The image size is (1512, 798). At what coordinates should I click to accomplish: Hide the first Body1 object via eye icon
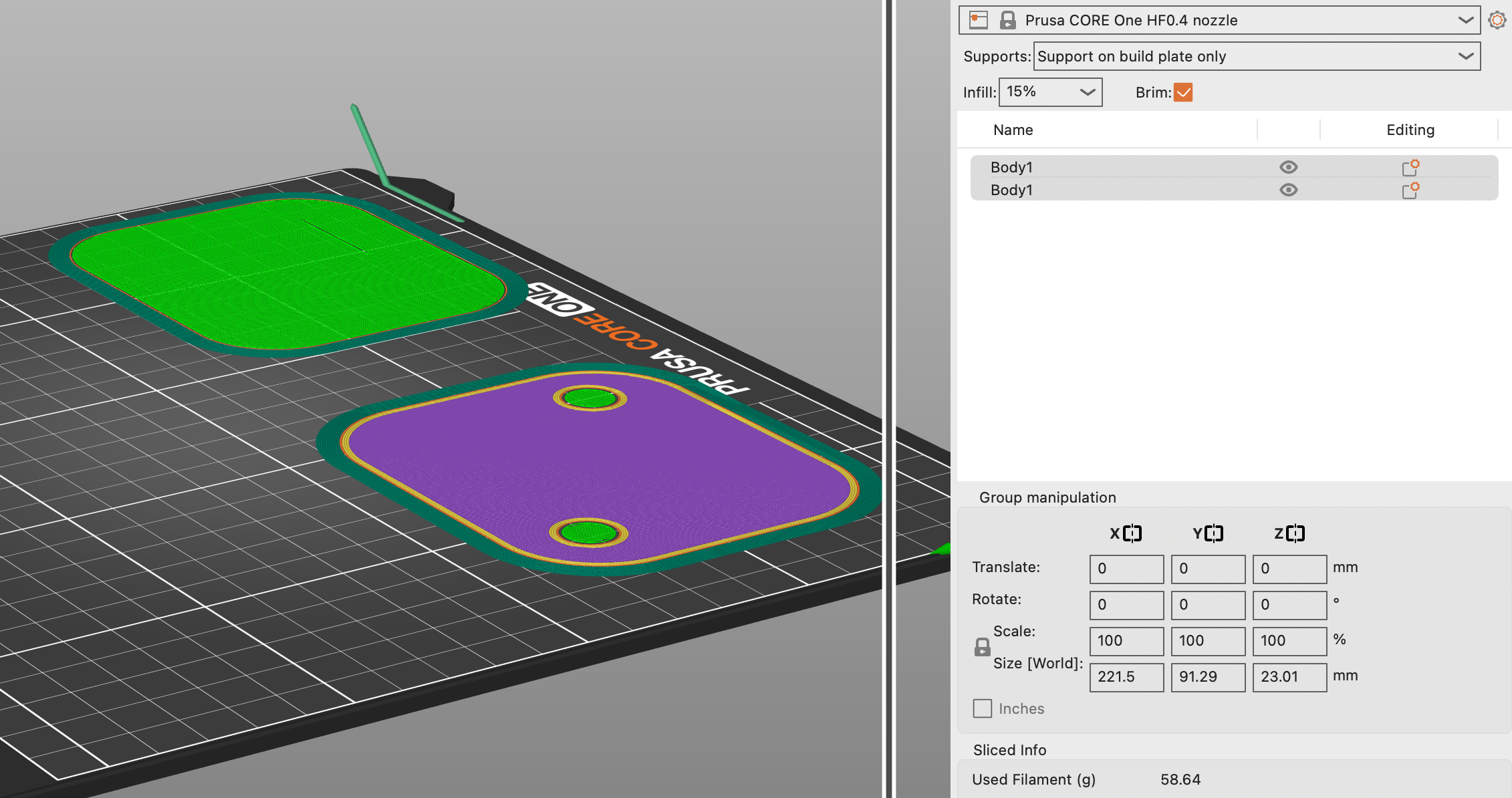click(x=1288, y=167)
